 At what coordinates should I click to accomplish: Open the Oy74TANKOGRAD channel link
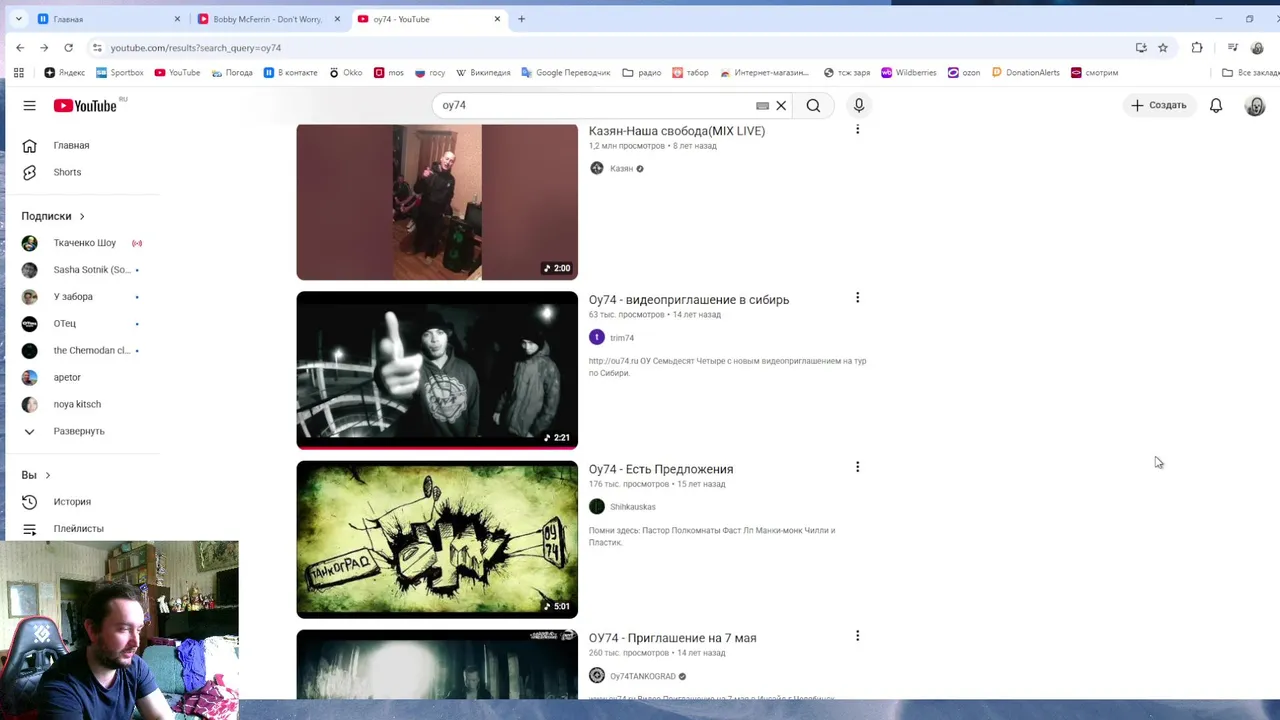point(643,676)
